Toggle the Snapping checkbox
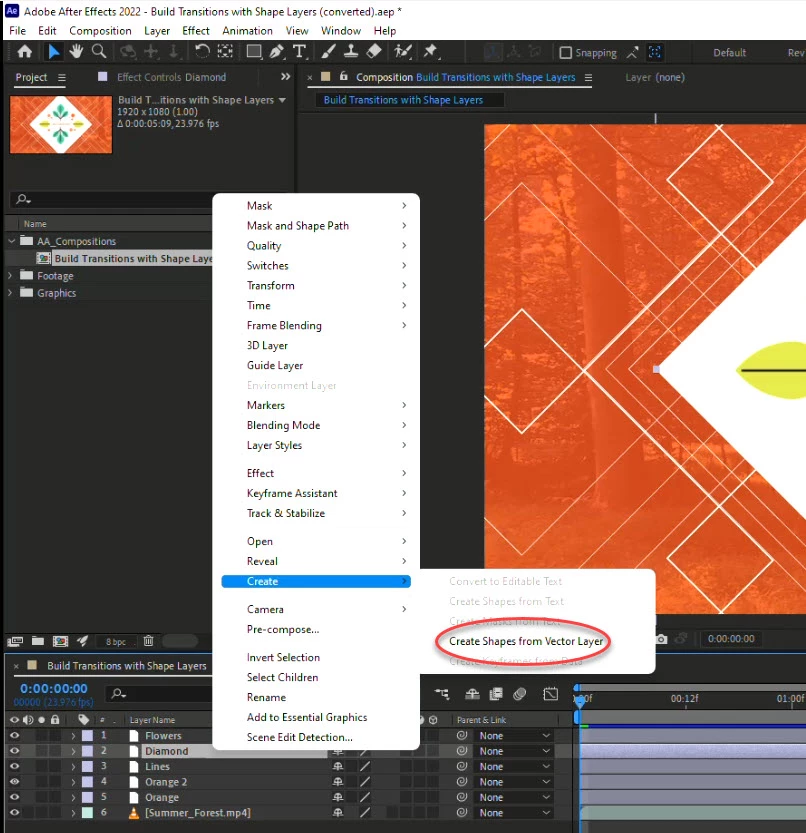 click(566, 53)
